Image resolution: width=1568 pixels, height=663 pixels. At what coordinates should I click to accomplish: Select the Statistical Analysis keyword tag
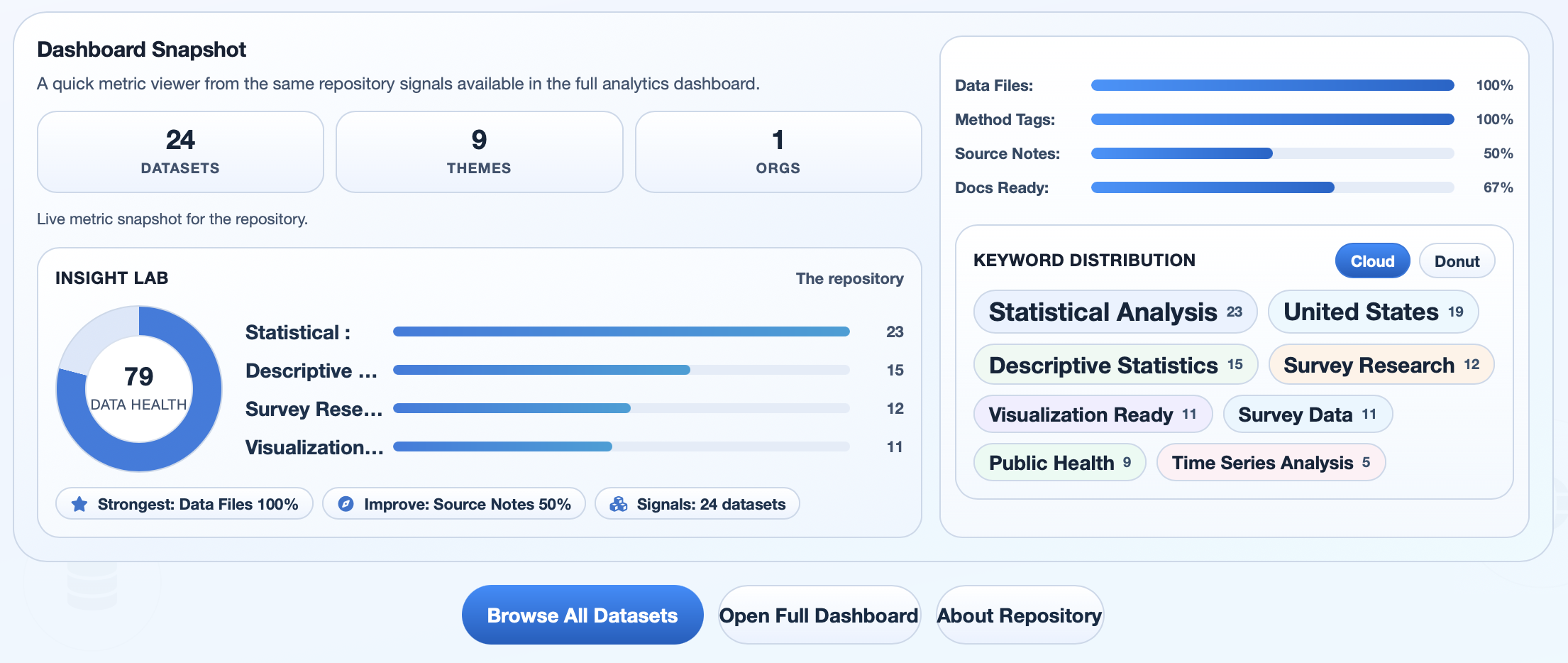tap(1115, 312)
